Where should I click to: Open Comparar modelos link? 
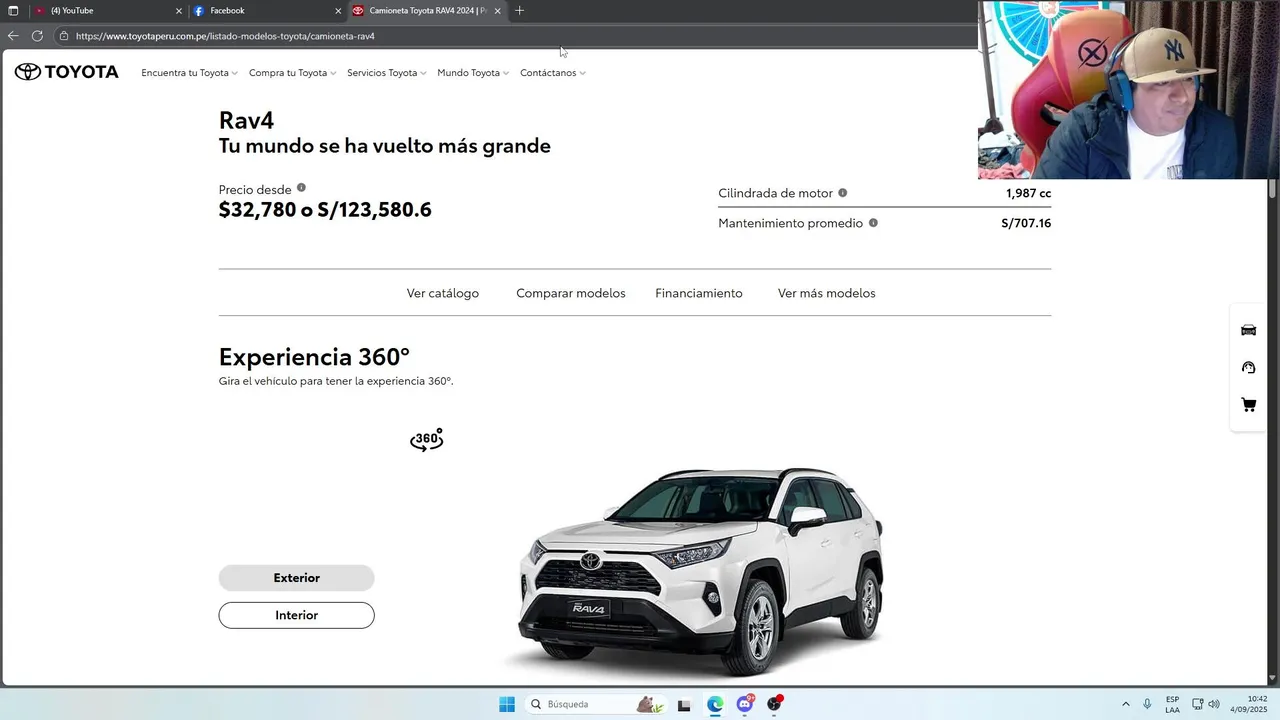(571, 293)
